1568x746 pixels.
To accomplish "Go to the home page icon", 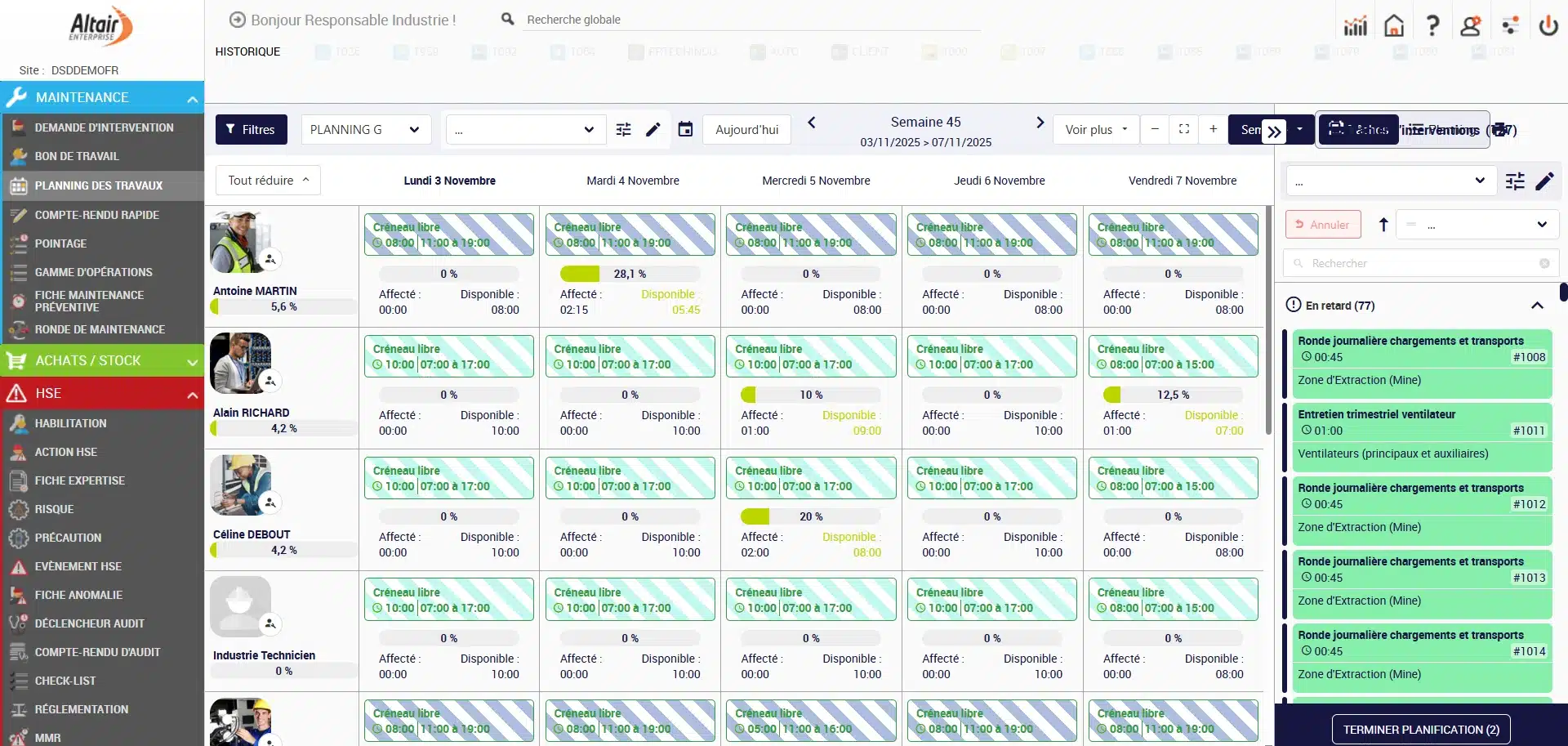I will (1394, 26).
